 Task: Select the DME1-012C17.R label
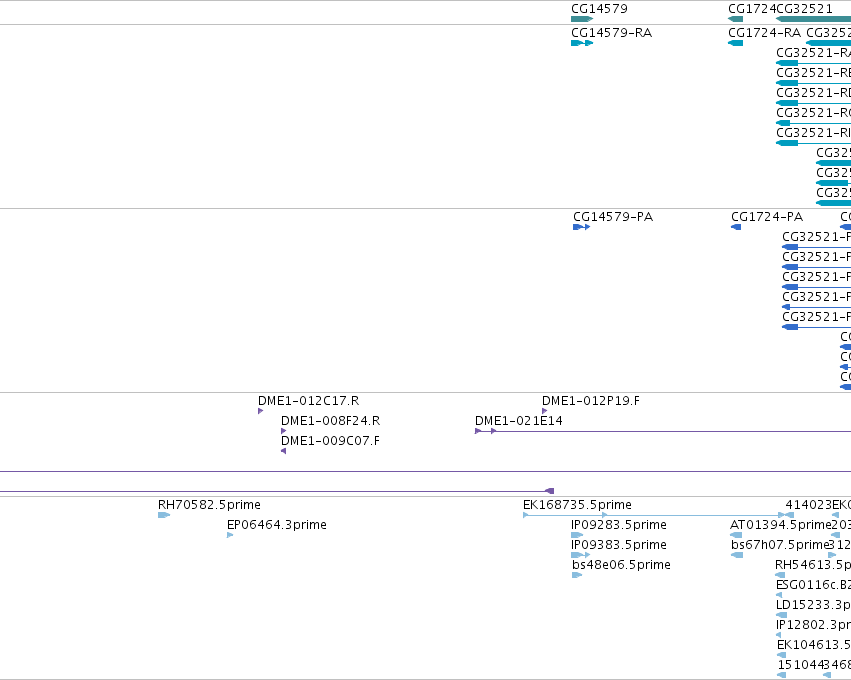(308, 401)
